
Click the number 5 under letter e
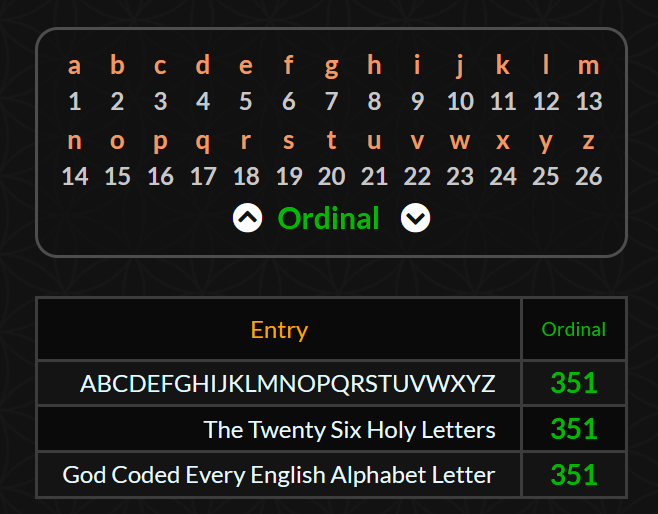tap(246, 101)
